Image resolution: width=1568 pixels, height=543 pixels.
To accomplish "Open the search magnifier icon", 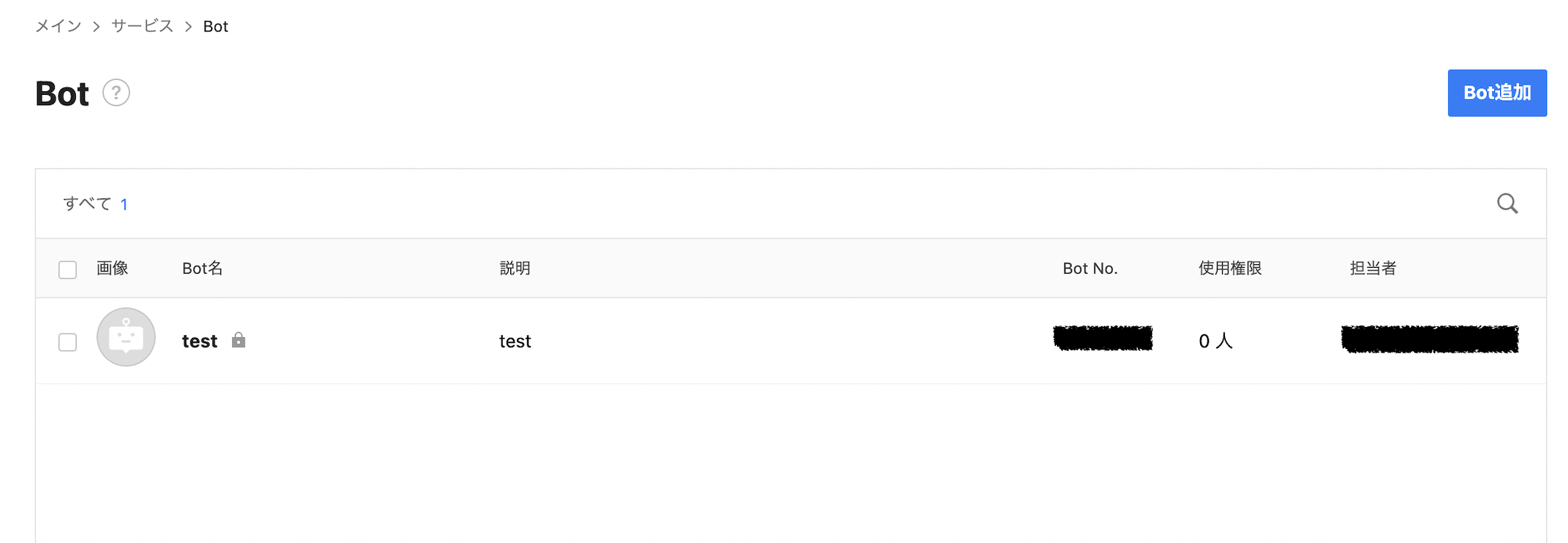I will tap(1507, 204).
